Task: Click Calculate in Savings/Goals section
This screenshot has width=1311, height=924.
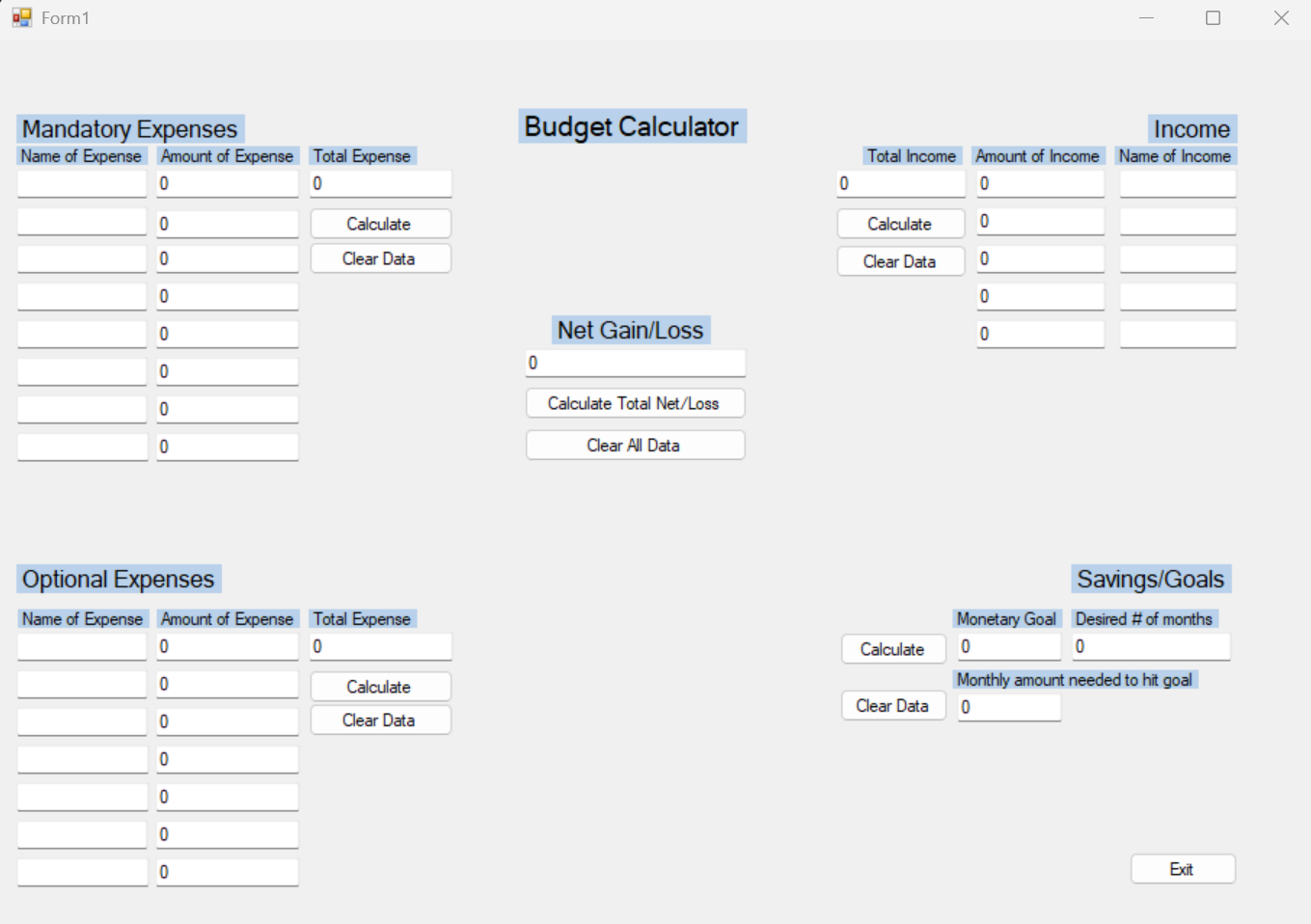Action: 893,649
